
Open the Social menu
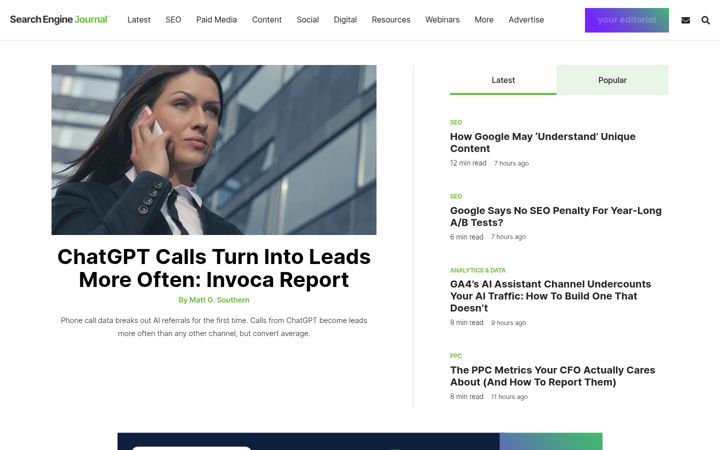pos(308,20)
